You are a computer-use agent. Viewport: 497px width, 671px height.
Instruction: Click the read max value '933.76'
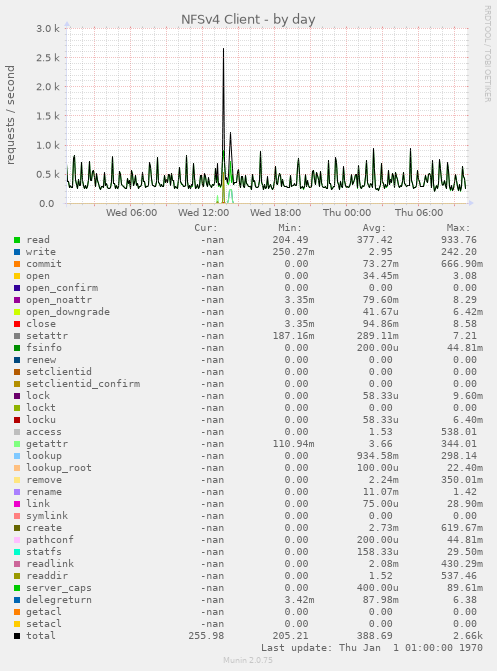coord(459,240)
